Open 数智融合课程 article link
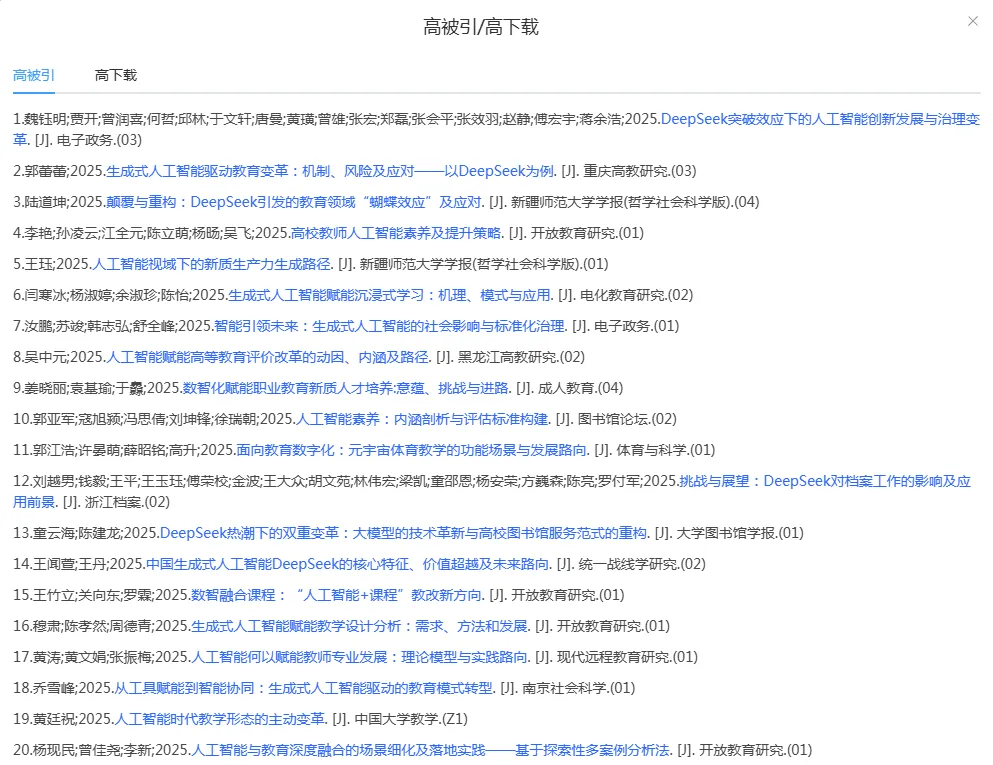The height and width of the screenshot is (765, 993). pyautogui.click(x=336, y=595)
